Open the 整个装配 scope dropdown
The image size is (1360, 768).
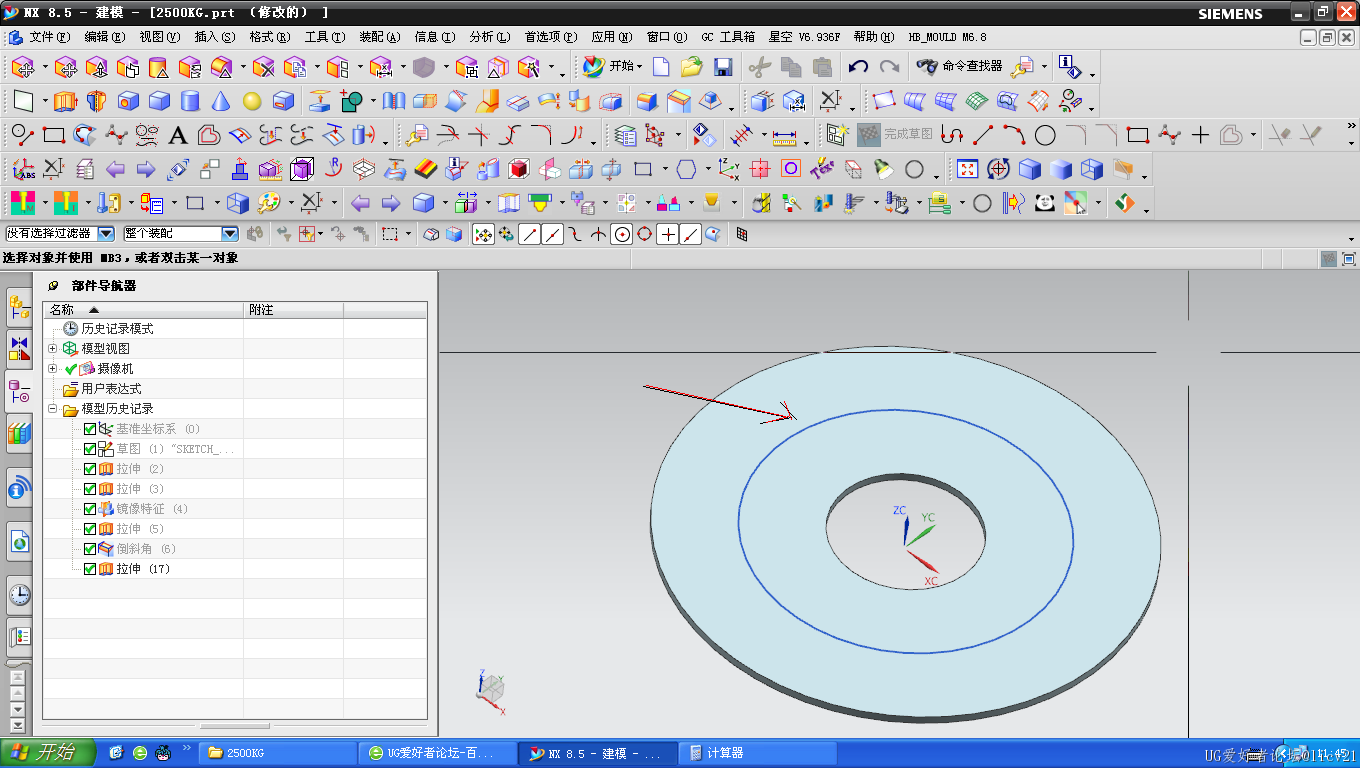click(x=230, y=233)
